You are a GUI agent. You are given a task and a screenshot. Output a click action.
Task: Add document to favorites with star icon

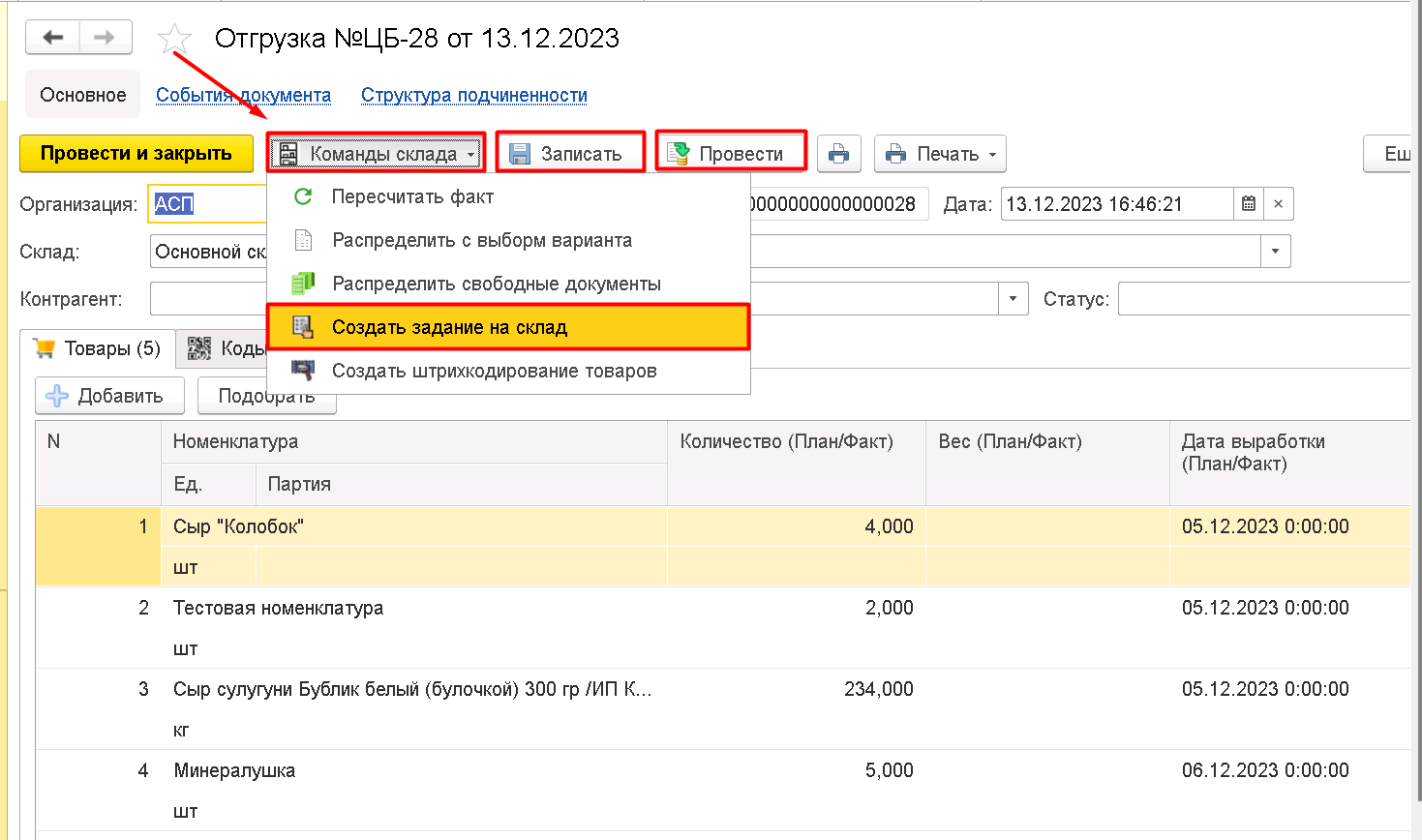(x=174, y=39)
